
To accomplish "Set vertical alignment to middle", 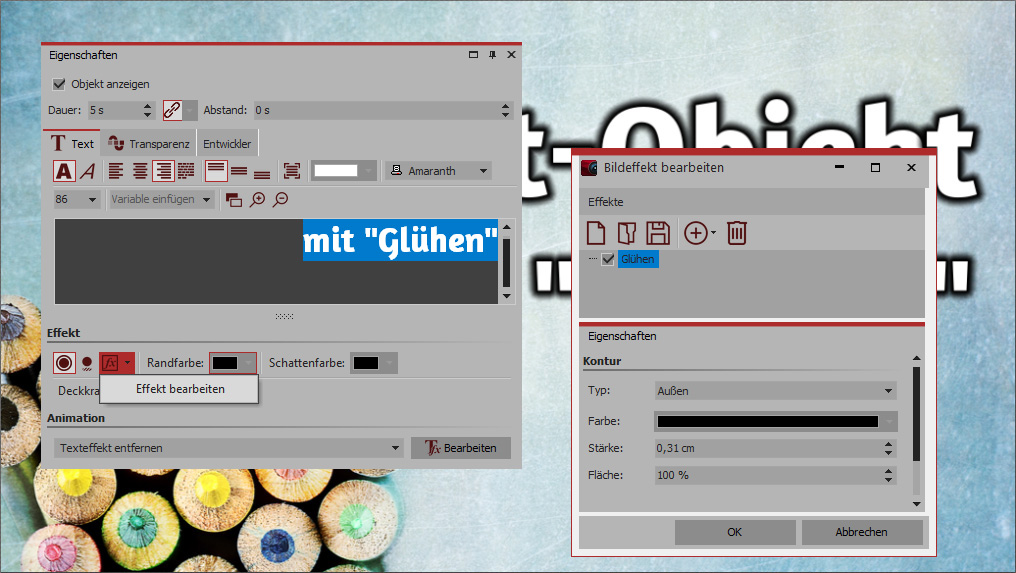I will click(239, 171).
